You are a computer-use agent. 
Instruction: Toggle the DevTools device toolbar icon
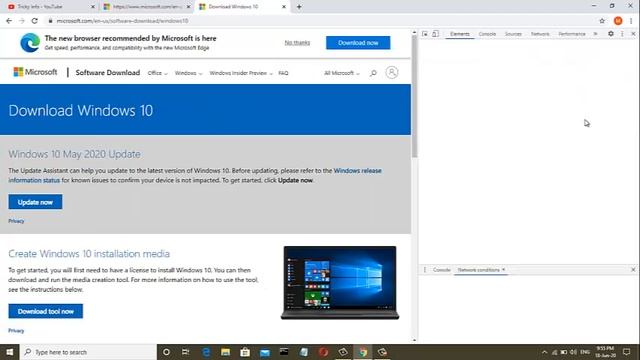pyautogui.click(x=436, y=34)
